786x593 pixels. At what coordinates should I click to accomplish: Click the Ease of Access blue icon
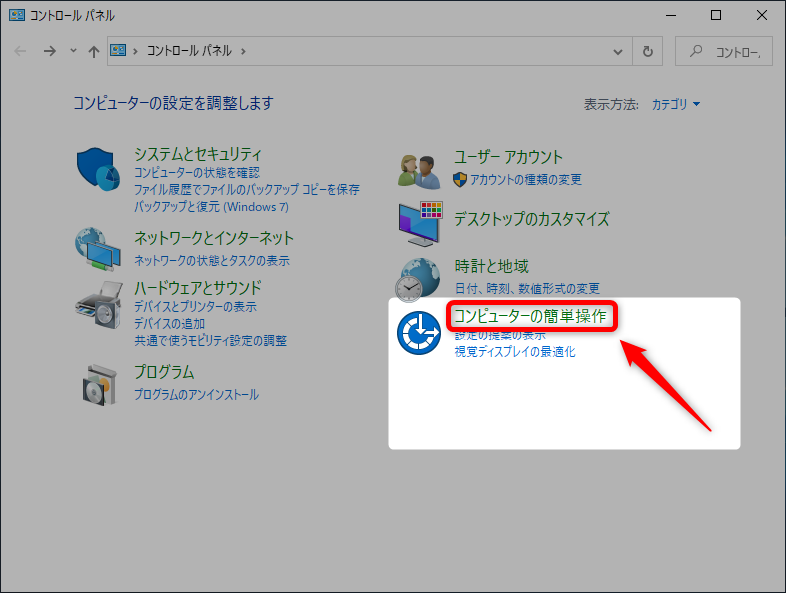[419, 333]
